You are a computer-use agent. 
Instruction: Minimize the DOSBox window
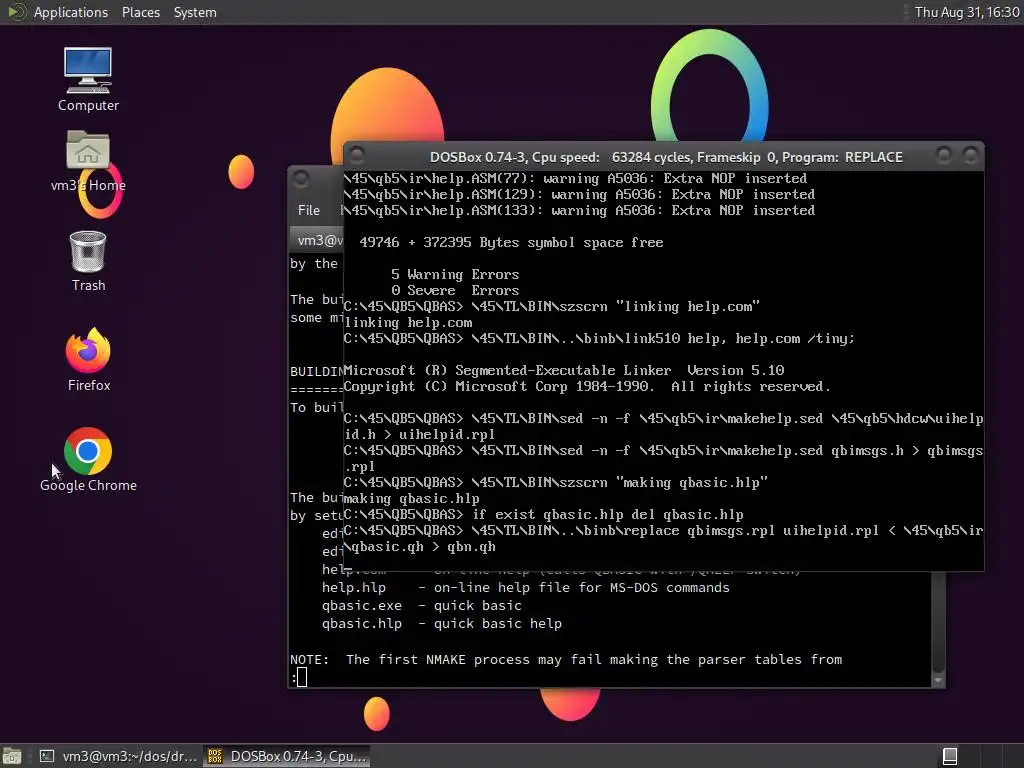click(944, 155)
